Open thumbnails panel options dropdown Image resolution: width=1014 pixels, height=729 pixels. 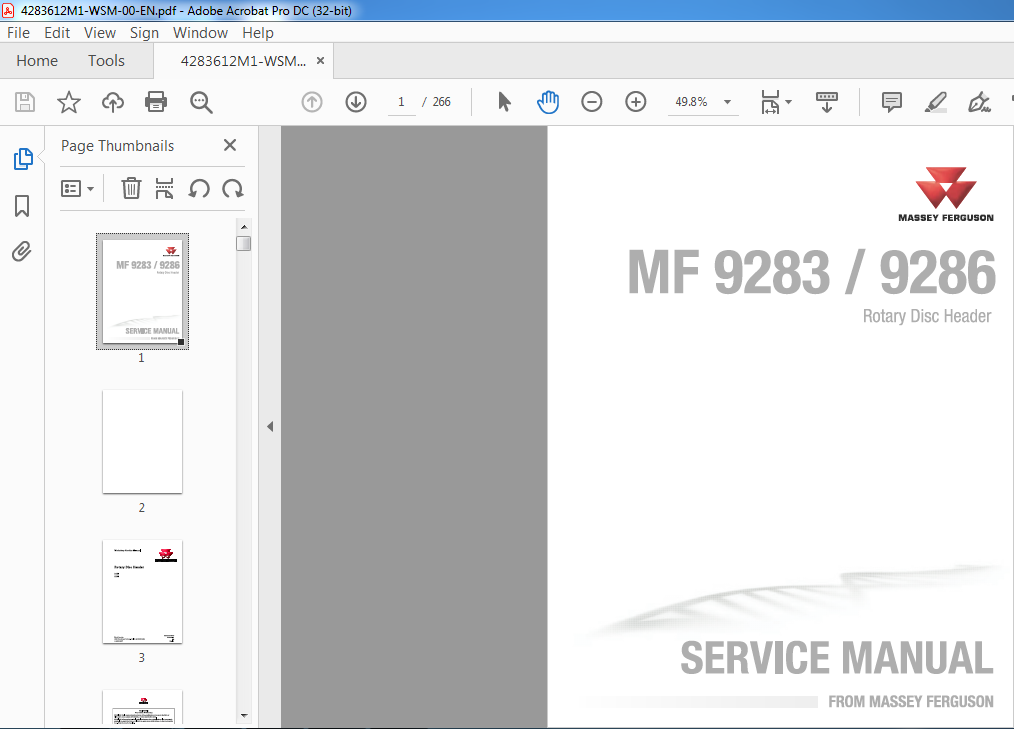click(x=78, y=188)
